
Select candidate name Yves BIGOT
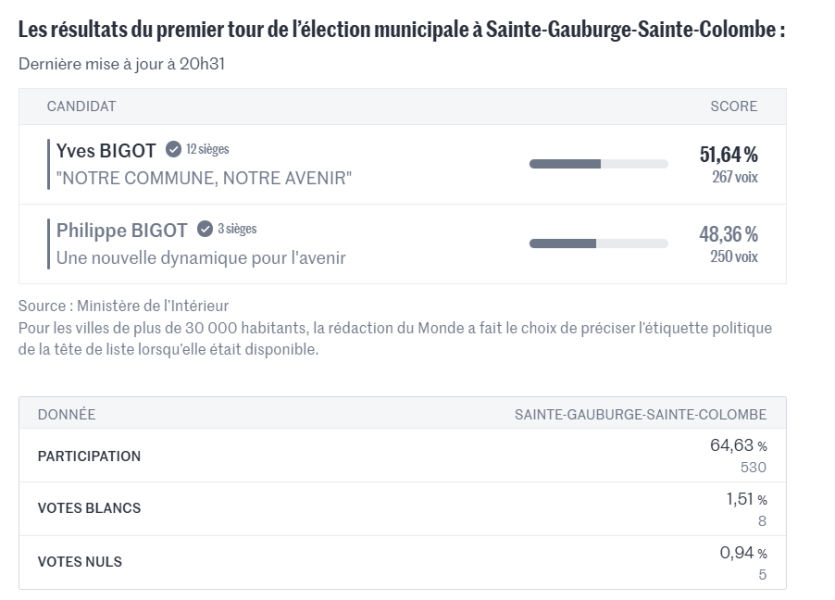(x=108, y=151)
